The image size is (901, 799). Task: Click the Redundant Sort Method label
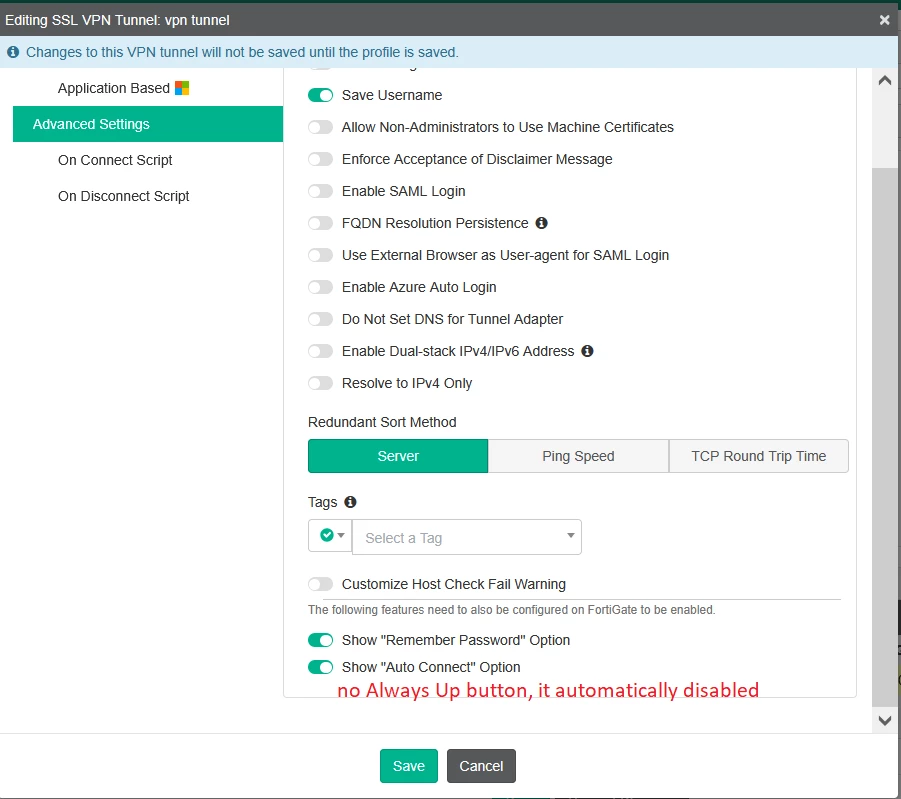382,422
